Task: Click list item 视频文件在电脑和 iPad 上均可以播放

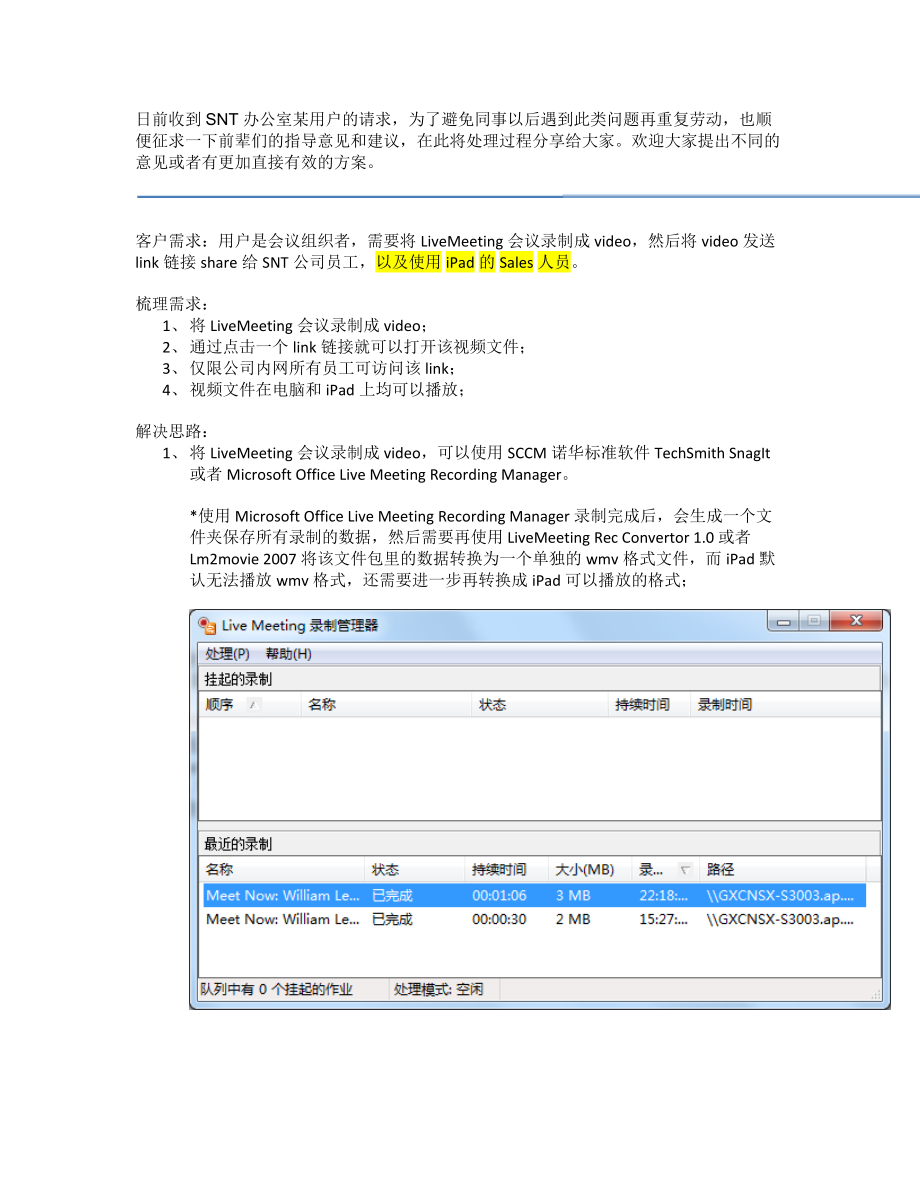Action: tap(327, 390)
